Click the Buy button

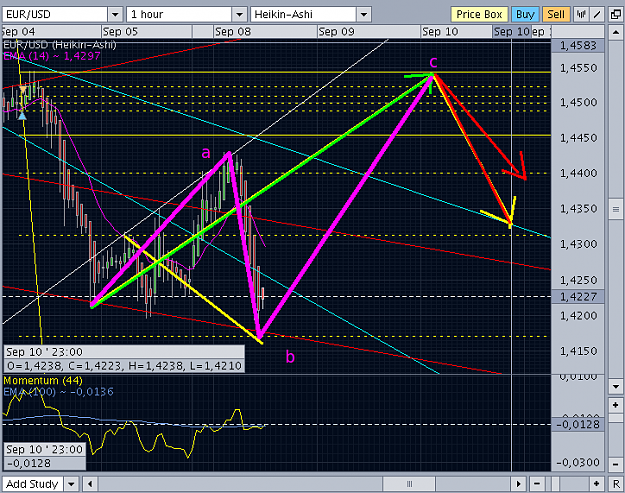click(525, 14)
